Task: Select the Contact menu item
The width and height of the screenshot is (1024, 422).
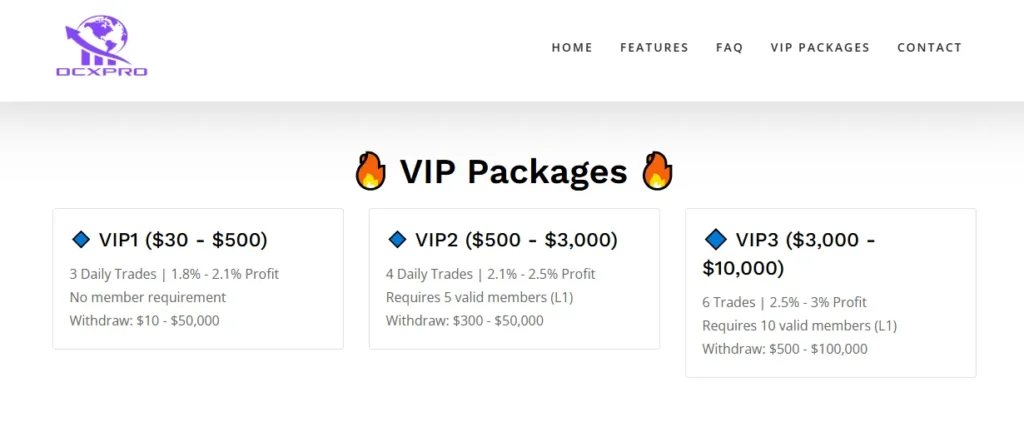Action: pos(929,47)
